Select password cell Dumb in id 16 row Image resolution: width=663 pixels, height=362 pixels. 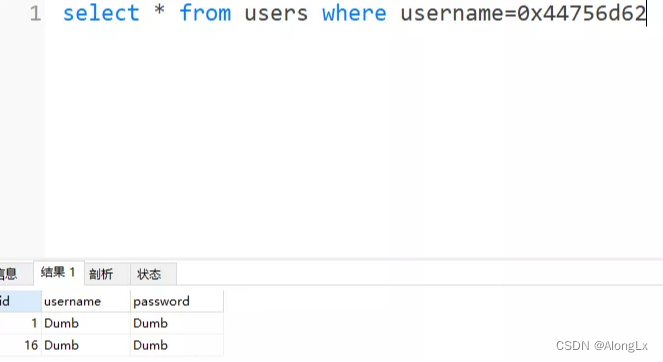click(x=177, y=345)
